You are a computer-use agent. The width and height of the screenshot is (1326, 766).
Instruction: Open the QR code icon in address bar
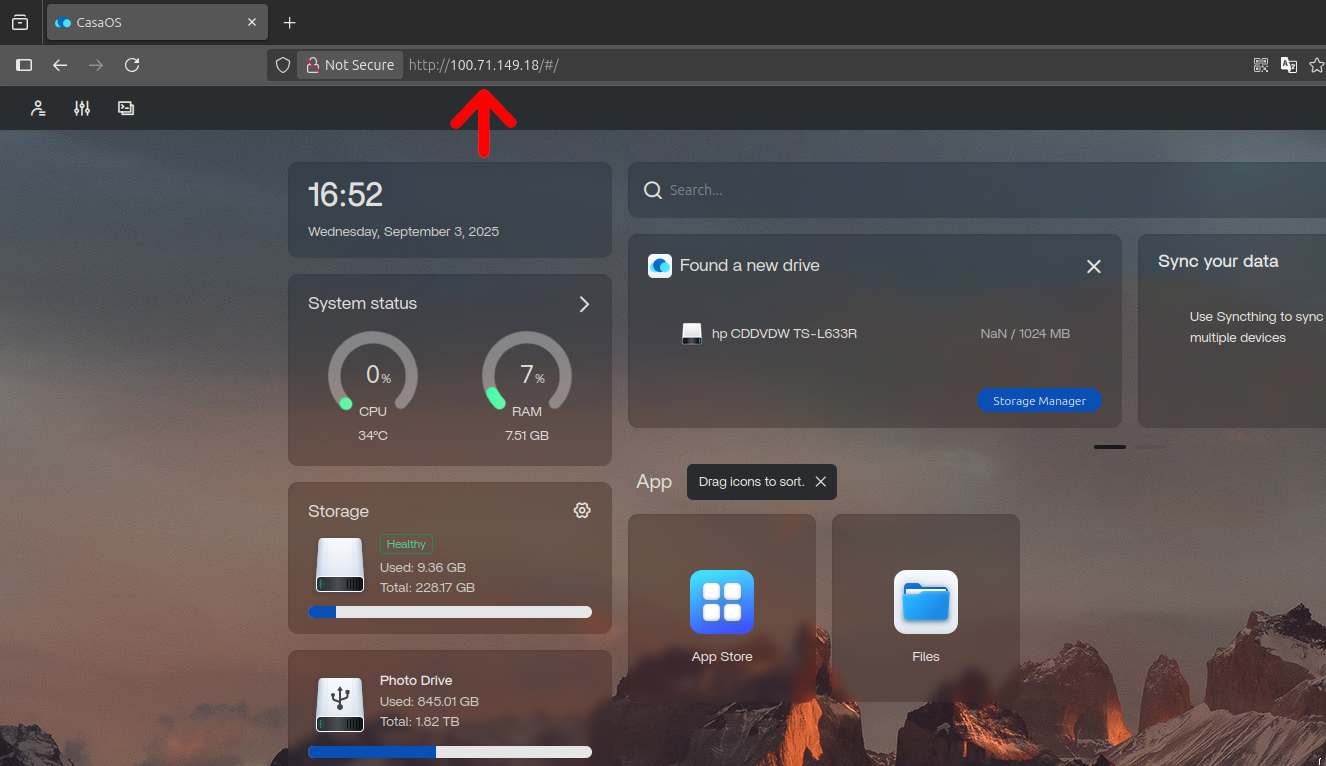[1261, 65]
